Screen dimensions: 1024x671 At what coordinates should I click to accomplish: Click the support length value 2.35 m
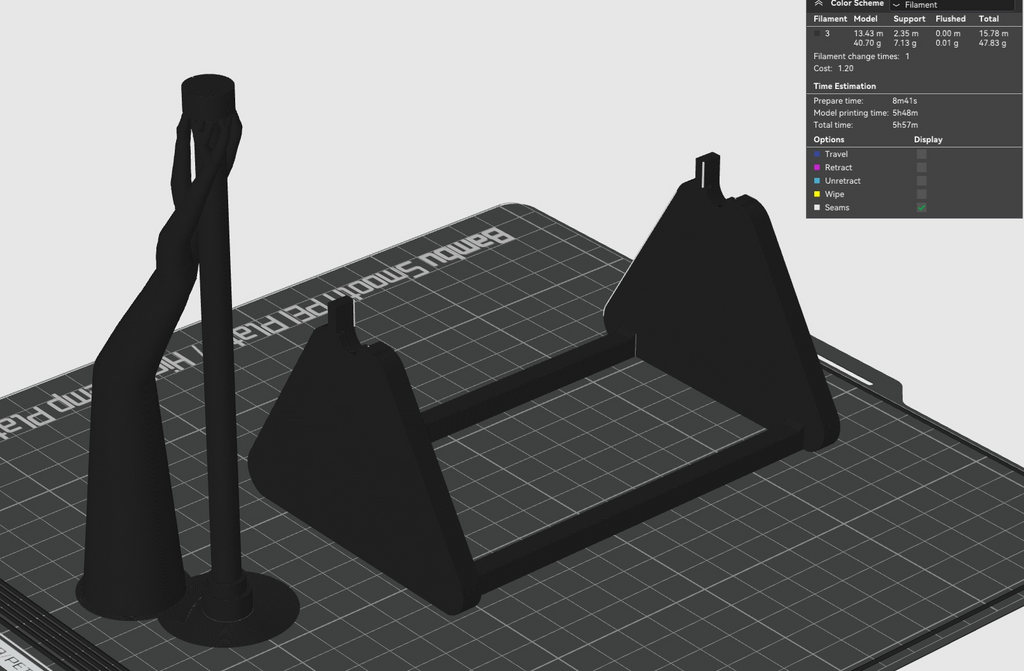pos(906,33)
